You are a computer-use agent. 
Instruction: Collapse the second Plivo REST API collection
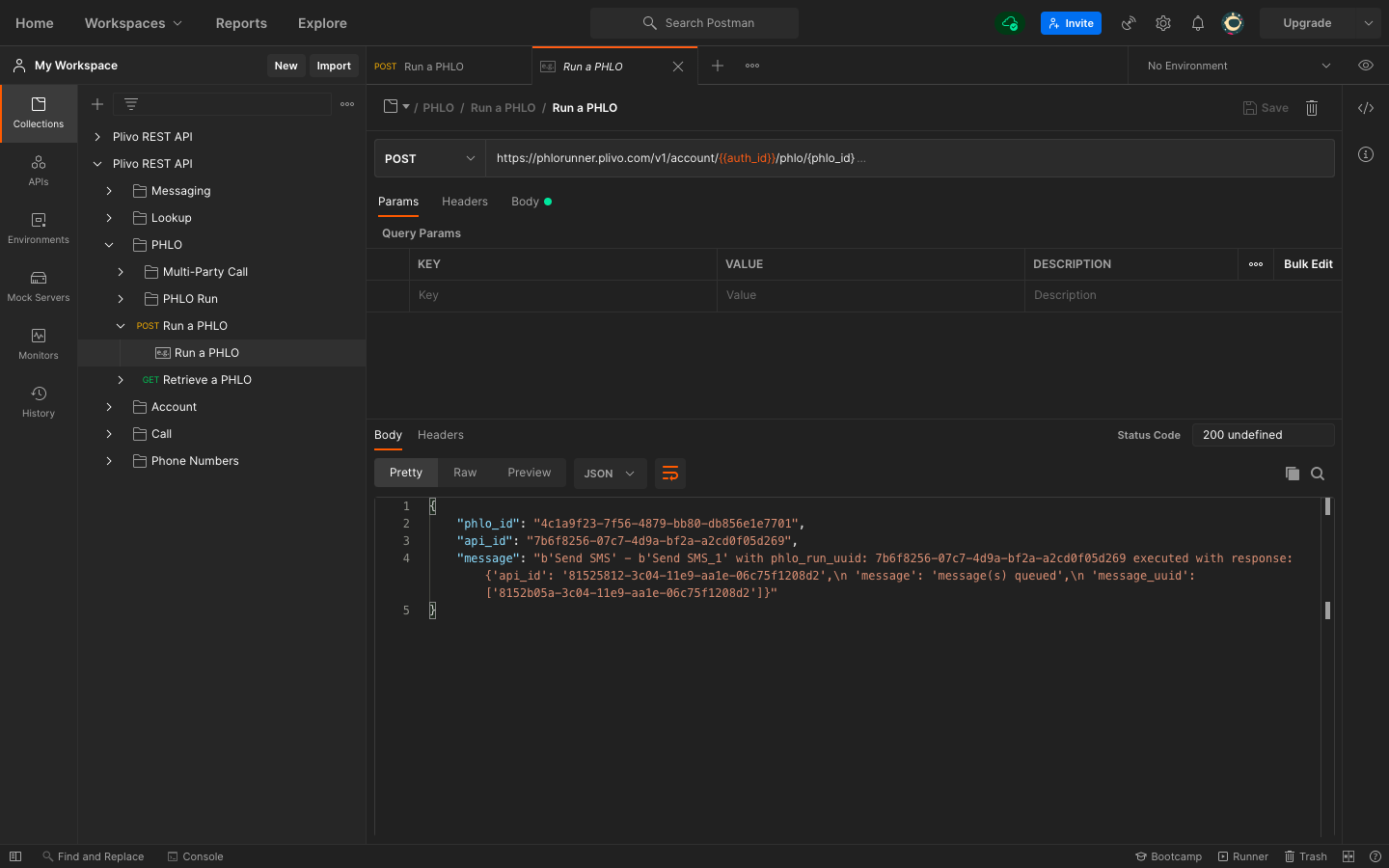(x=97, y=164)
